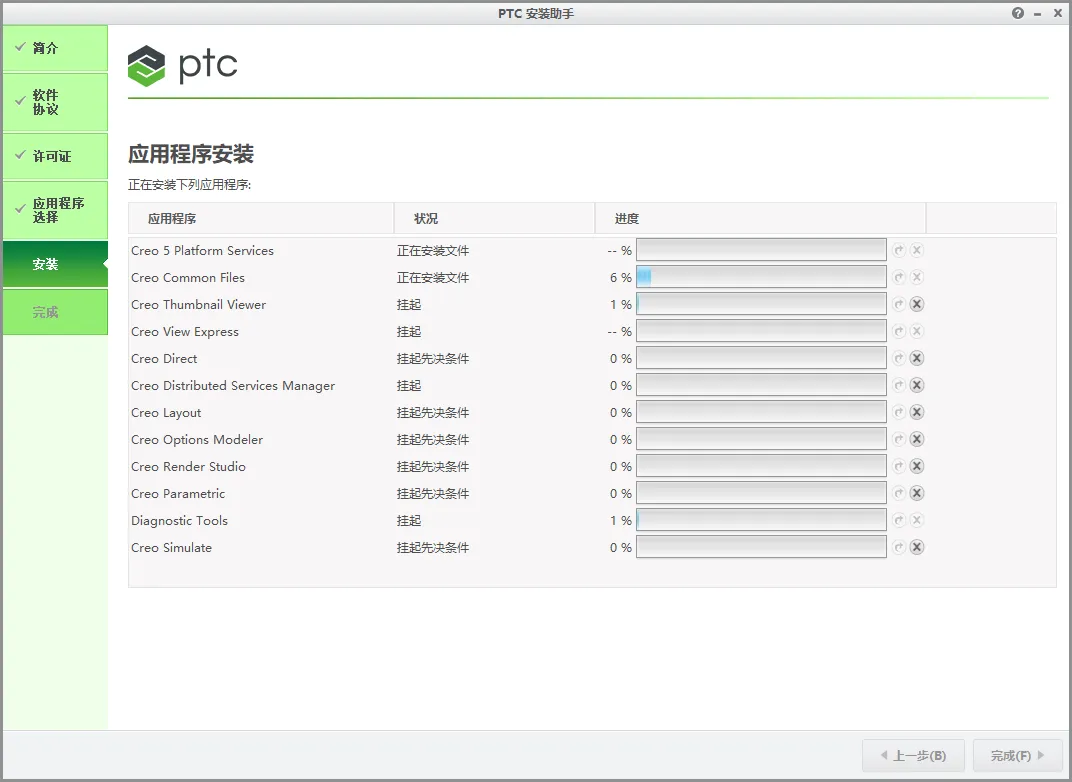Go to the 软件协议 step
1072x782 pixels.
click(x=55, y=102)
